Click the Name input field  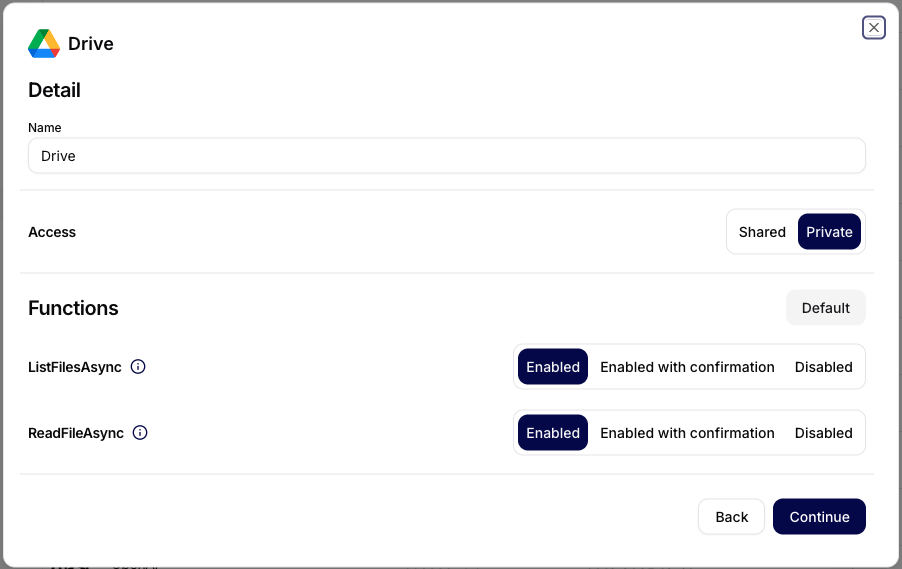(446, 156)
